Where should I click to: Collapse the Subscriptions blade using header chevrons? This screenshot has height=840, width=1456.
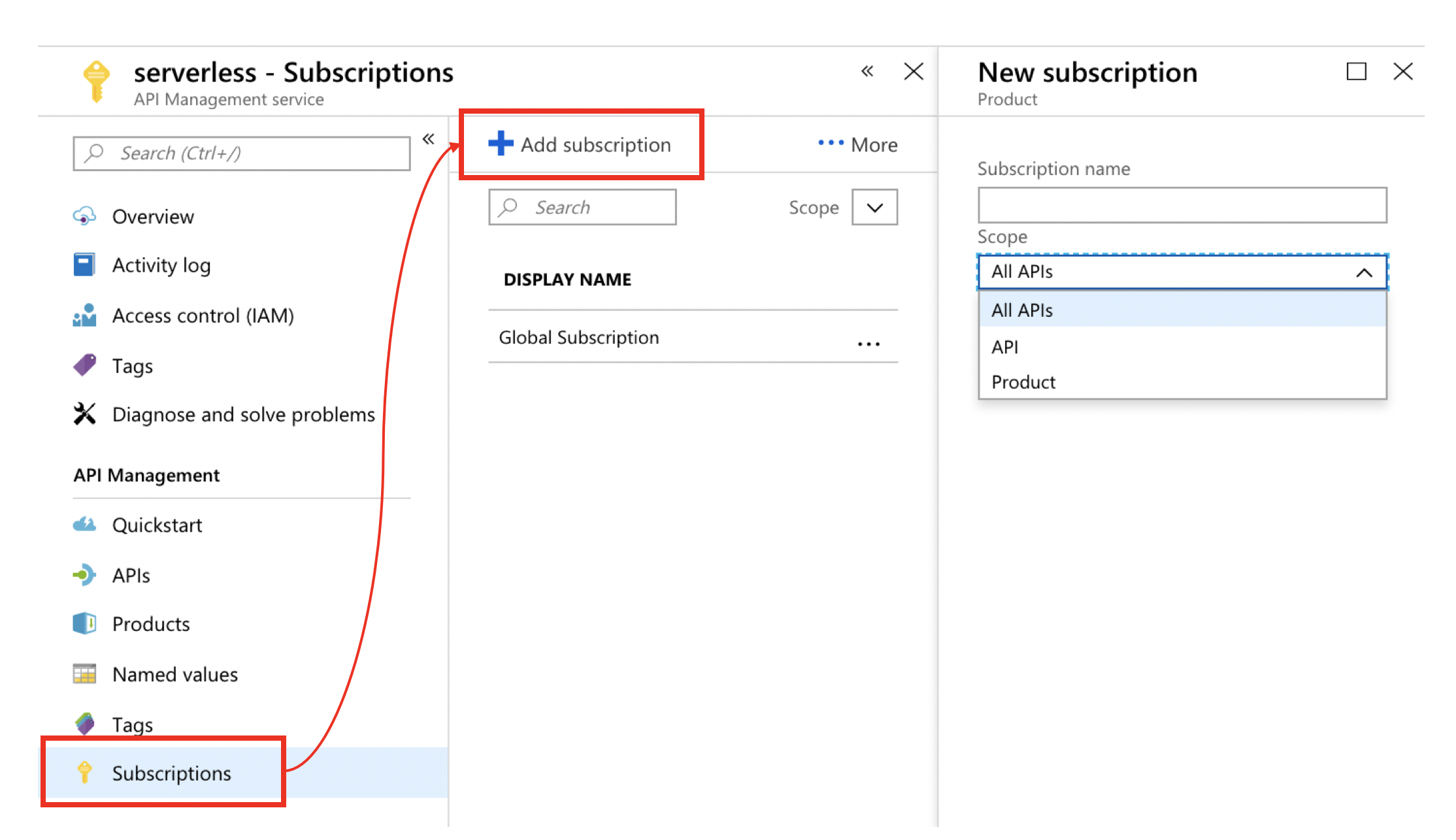click(867, 71)
